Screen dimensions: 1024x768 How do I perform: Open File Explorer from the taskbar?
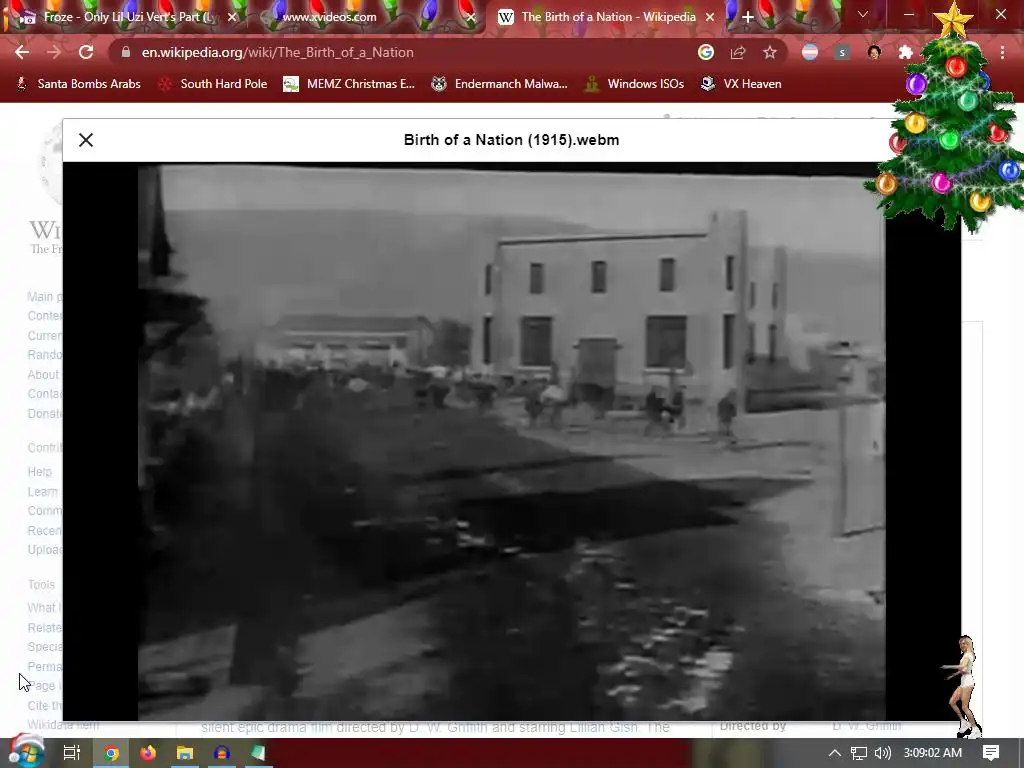pyautogui.click(x=185, y=753)
